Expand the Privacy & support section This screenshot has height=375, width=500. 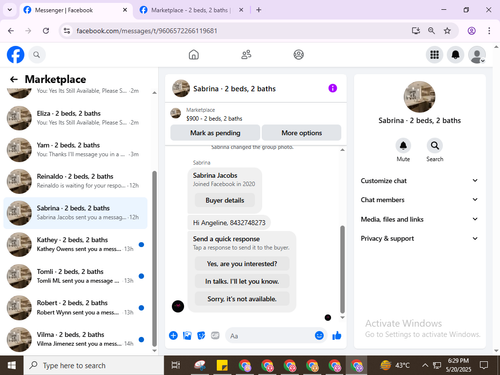(419, 238)
